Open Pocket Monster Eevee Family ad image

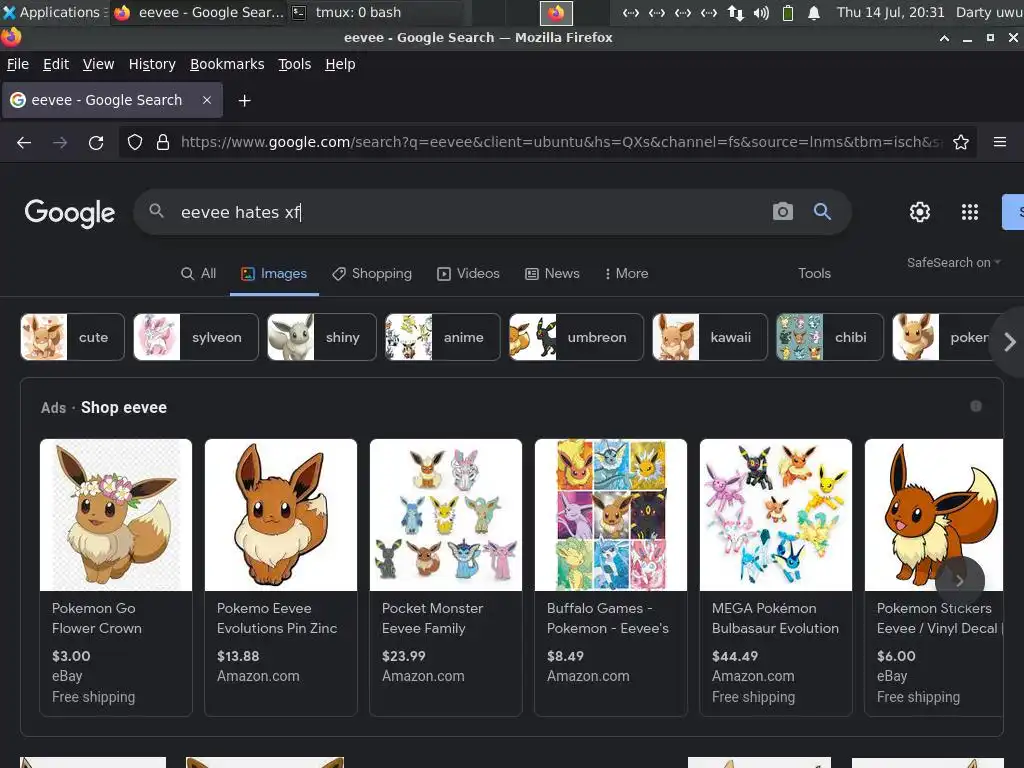click(446, 515)
